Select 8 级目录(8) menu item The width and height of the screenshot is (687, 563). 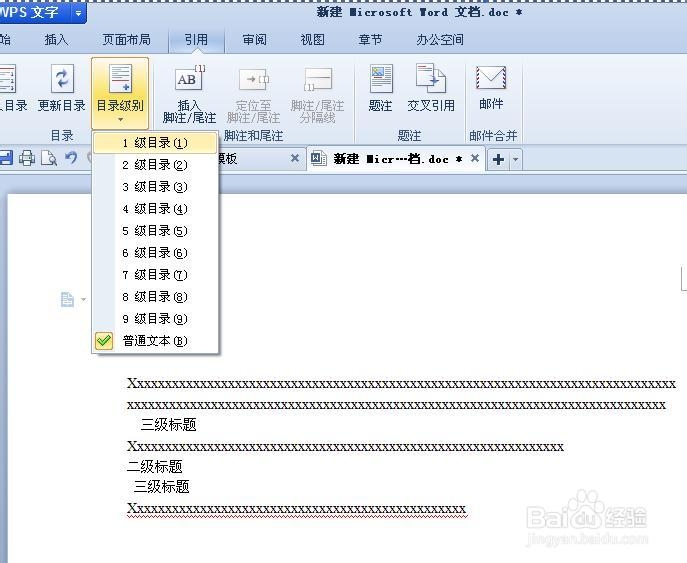tap(155, 297)
